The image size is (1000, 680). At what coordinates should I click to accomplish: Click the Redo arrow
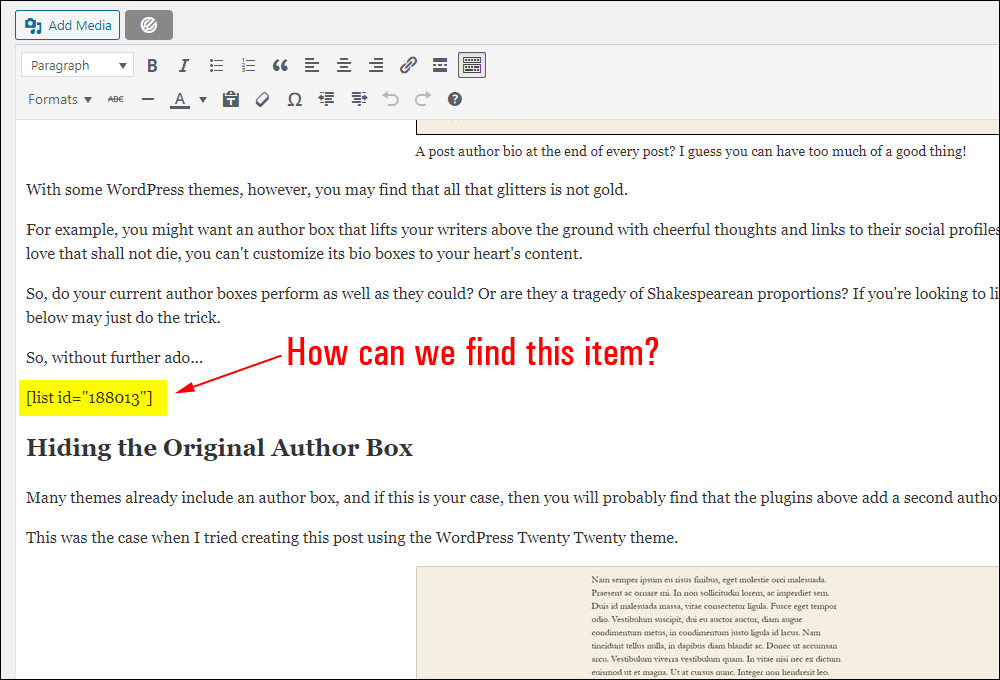click(423, 100)
